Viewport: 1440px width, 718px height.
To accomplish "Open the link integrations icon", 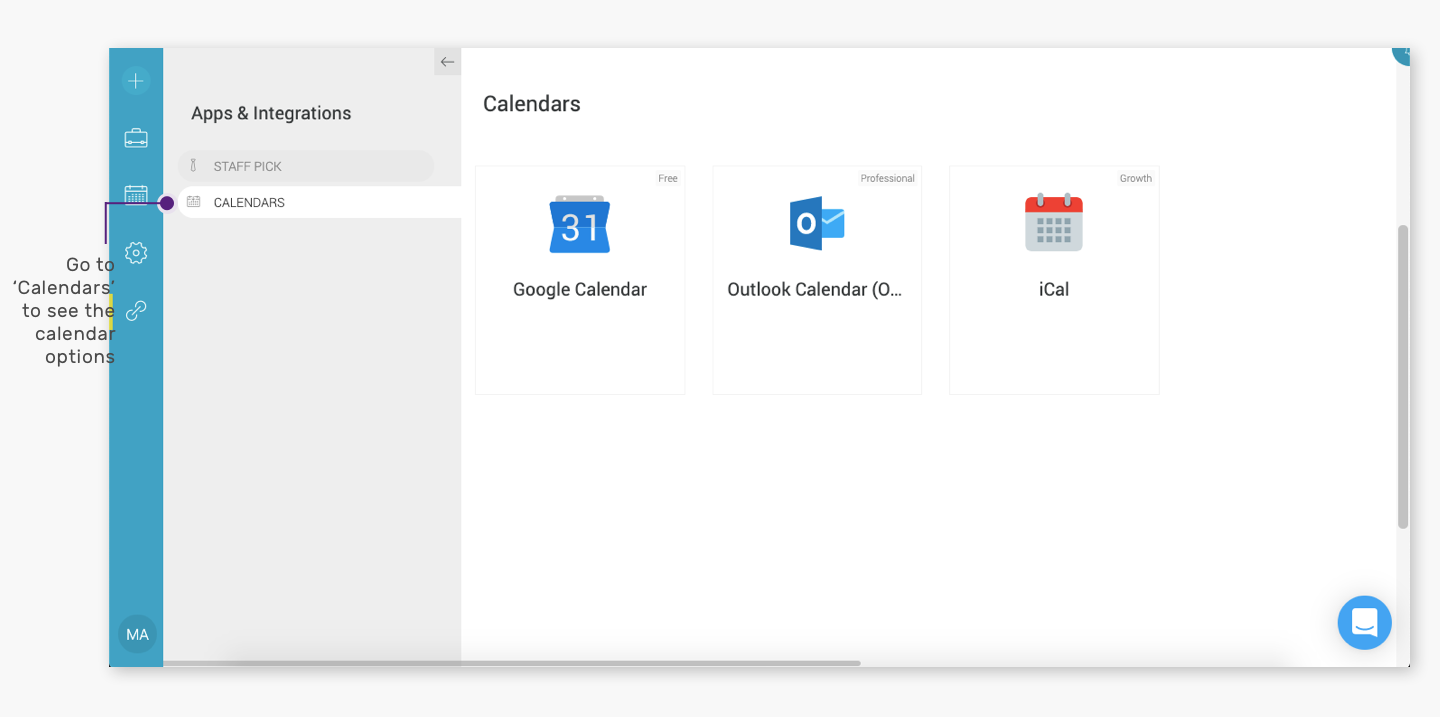I will 136,310.
